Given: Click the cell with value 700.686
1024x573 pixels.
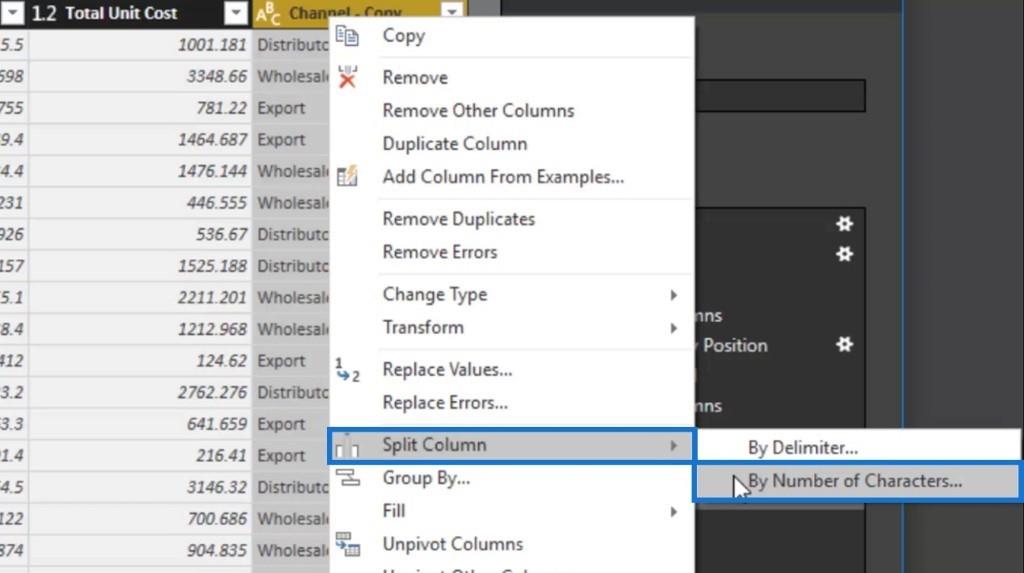Looking at the screenshot, I should 139,518.
